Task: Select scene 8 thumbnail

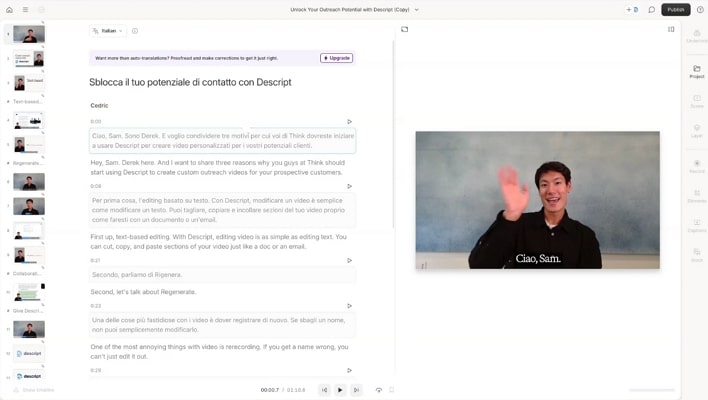Action: pyautogui.click(x=29, y=231)
